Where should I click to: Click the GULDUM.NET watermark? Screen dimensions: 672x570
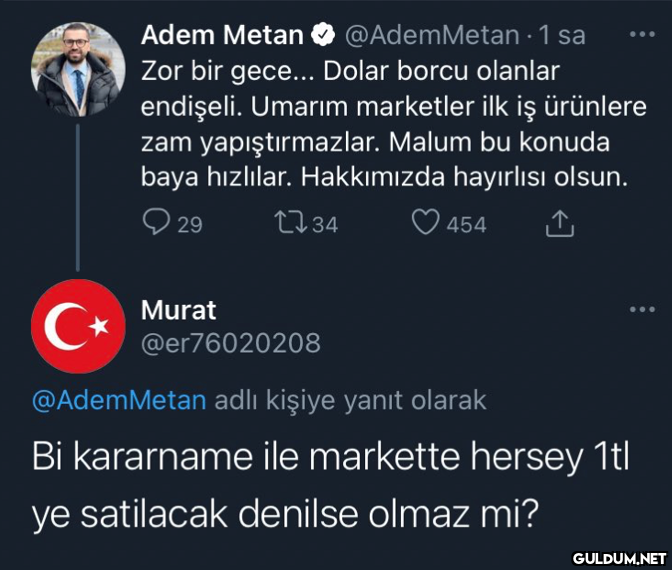click(619, 558)
